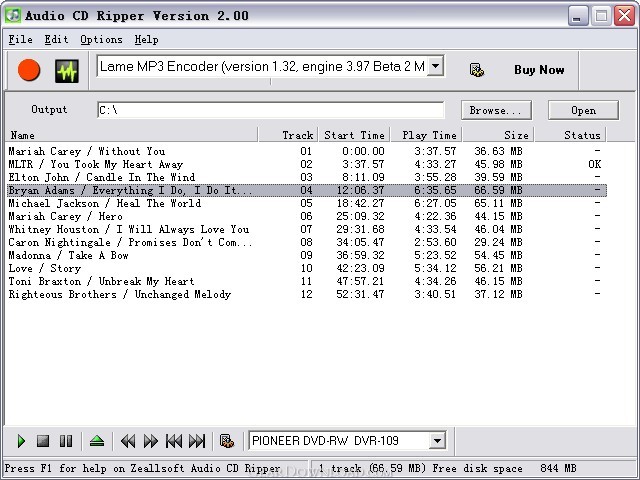The image size is (640, 480).
Task: Click the rewind button
Action: click(128, 441)
